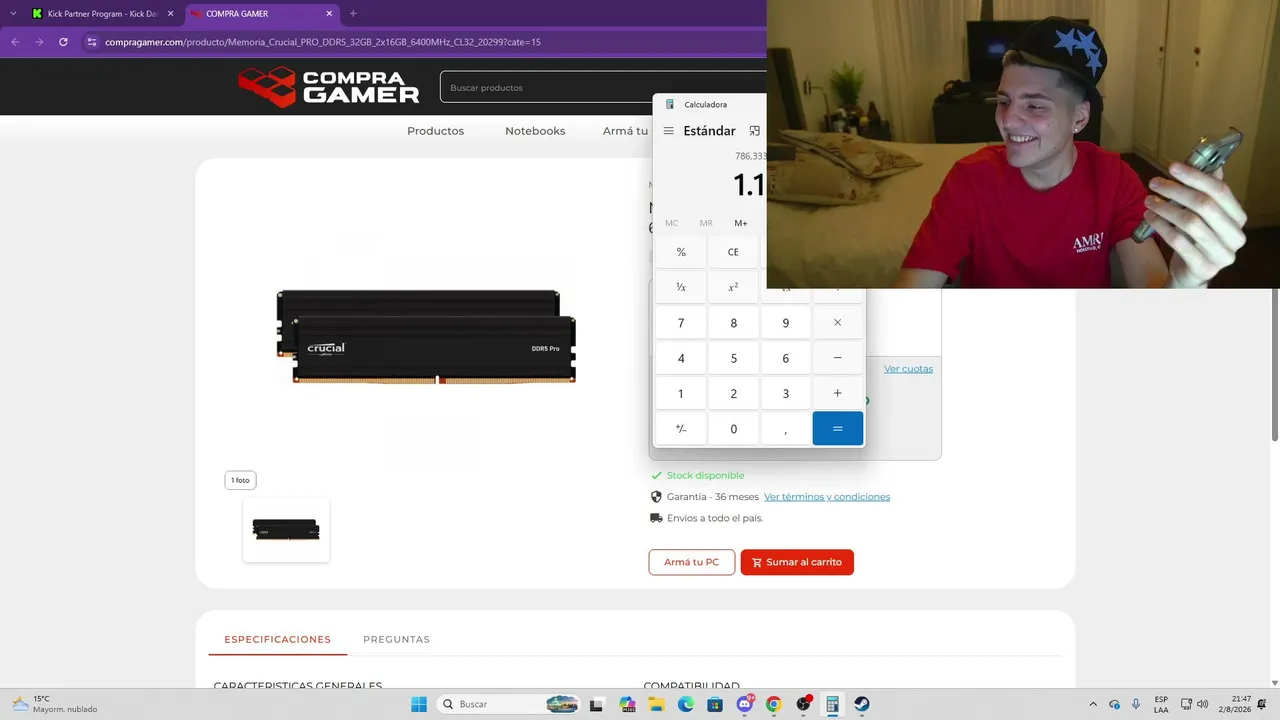This screenshot has width=1280, height=720.
Task: Open Microsoft Store from the taskbar
Action: [x=715, y=704]
